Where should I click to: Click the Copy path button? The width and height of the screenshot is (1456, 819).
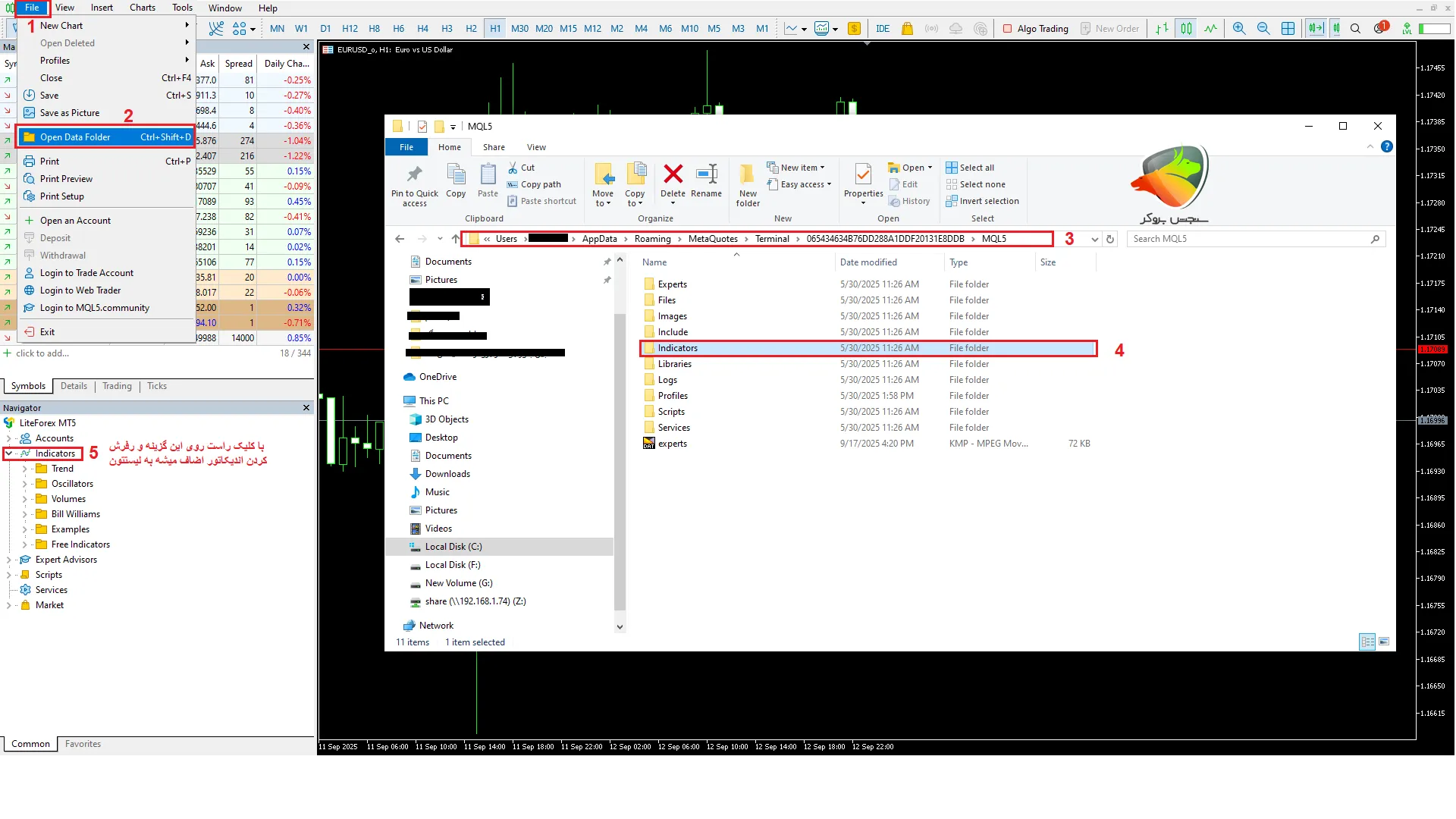534,184
